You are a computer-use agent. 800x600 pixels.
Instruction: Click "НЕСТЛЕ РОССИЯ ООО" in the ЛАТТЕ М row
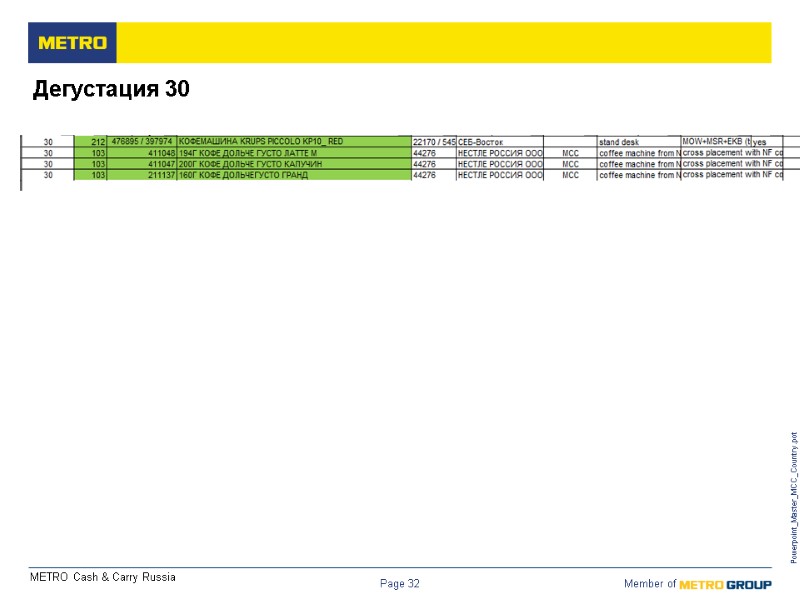pyautogui.click(x=499, y=153)
